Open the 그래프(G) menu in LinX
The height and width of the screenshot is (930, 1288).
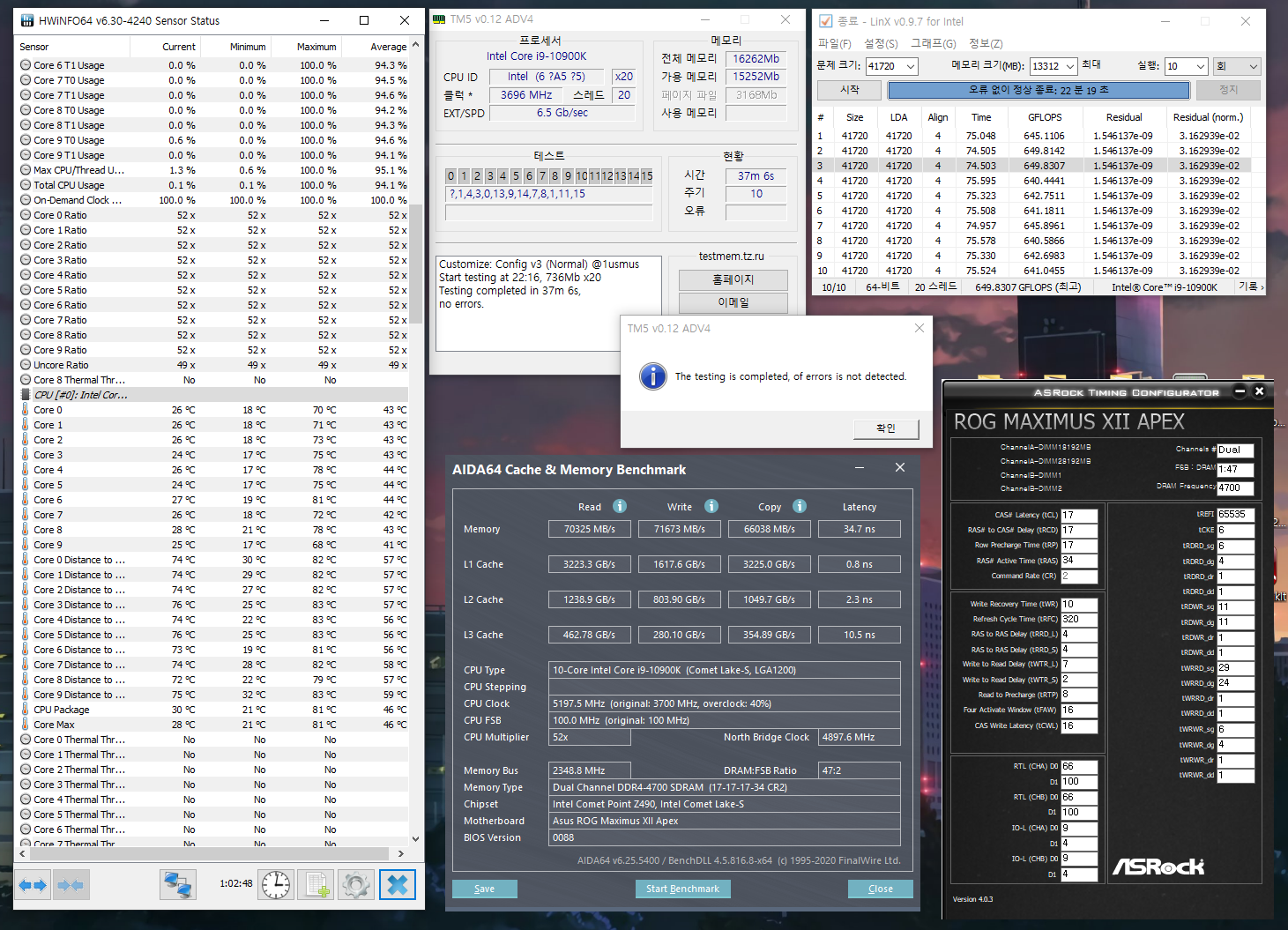coord(934,43)
